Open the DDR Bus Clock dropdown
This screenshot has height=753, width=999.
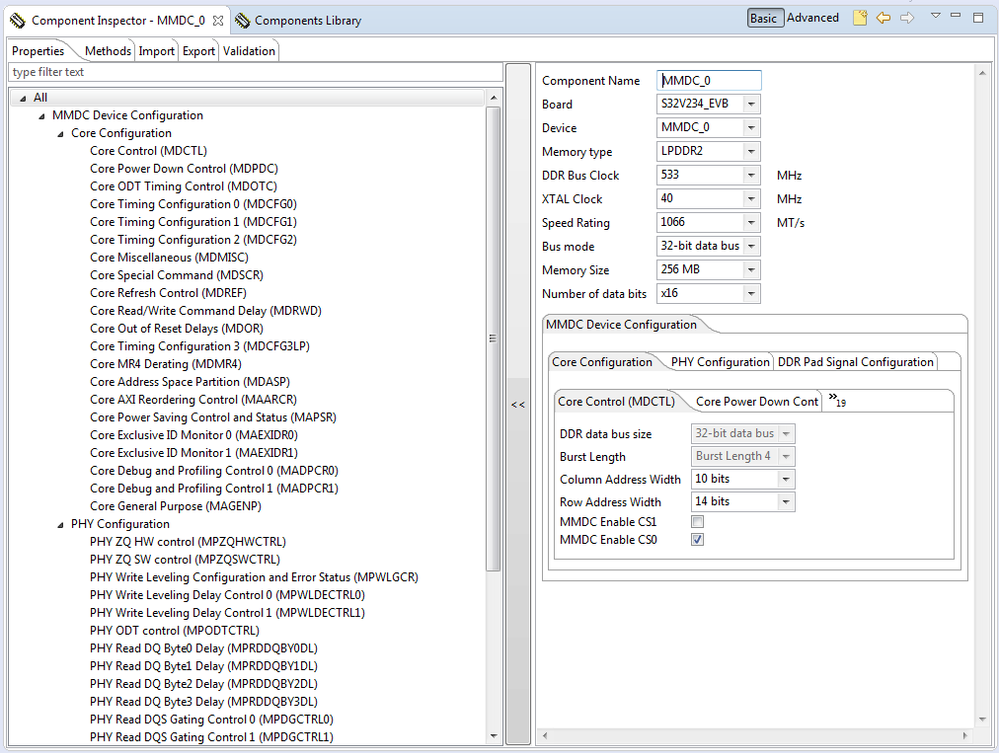click(751, 175)
